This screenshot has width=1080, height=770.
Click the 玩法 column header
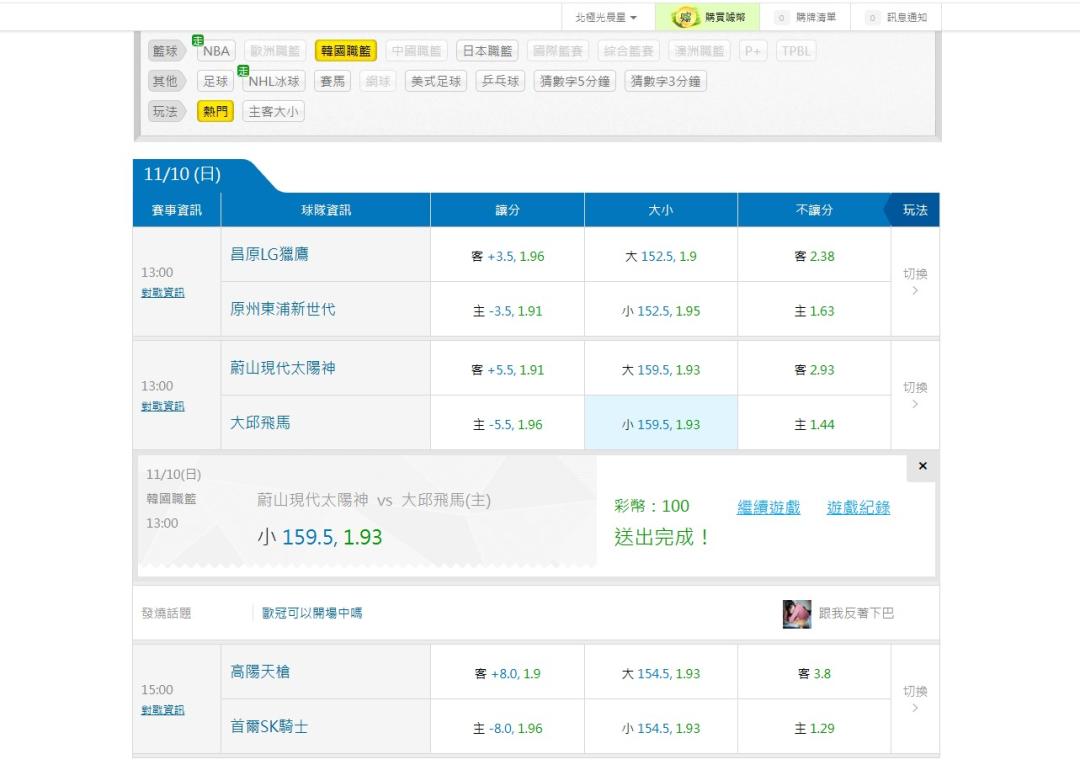[915, 210]
